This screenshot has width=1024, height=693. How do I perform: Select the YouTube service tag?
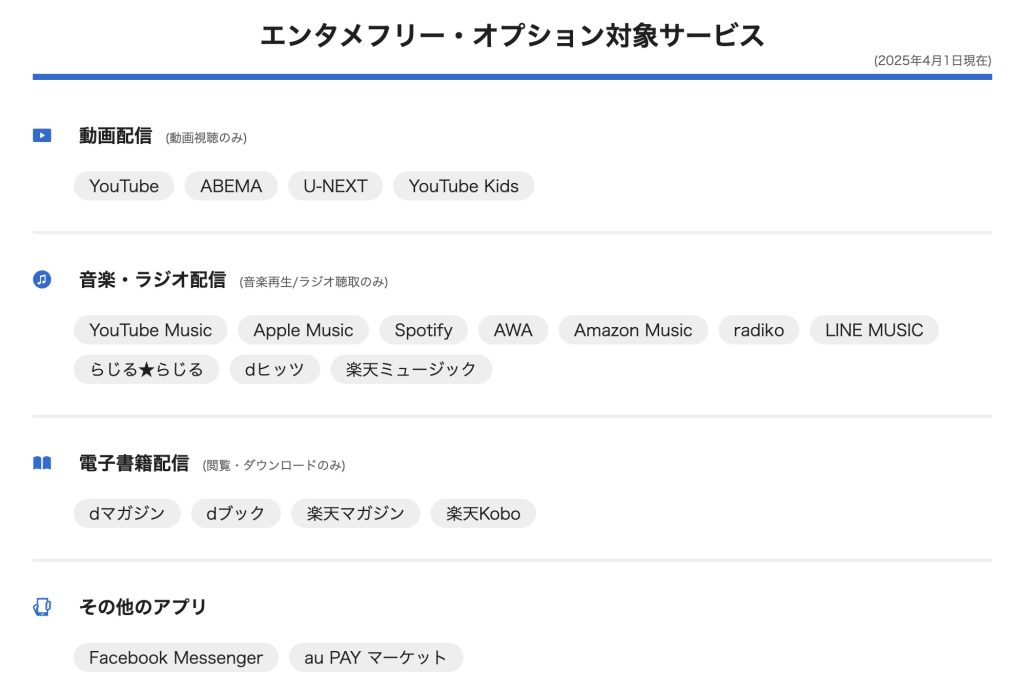(124, 186)
